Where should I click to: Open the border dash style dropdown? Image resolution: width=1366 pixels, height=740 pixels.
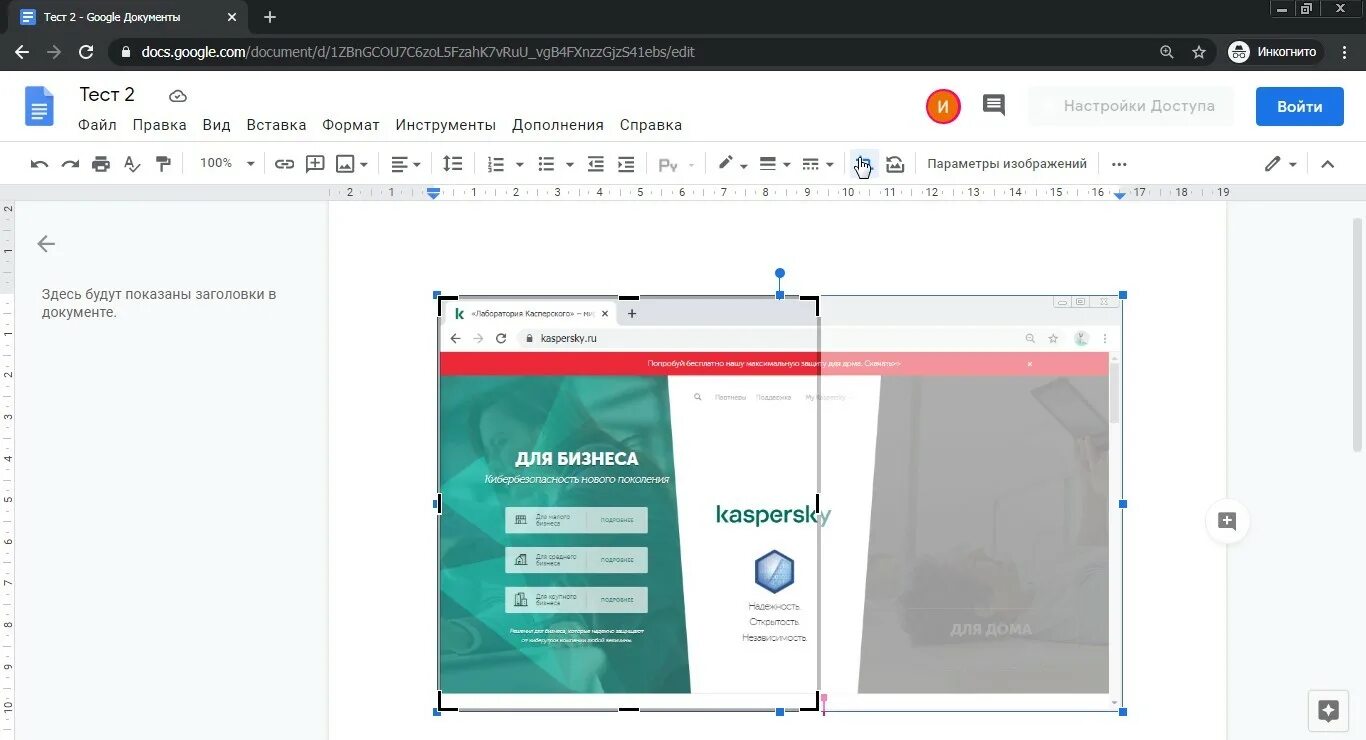(x=818, y=164)
